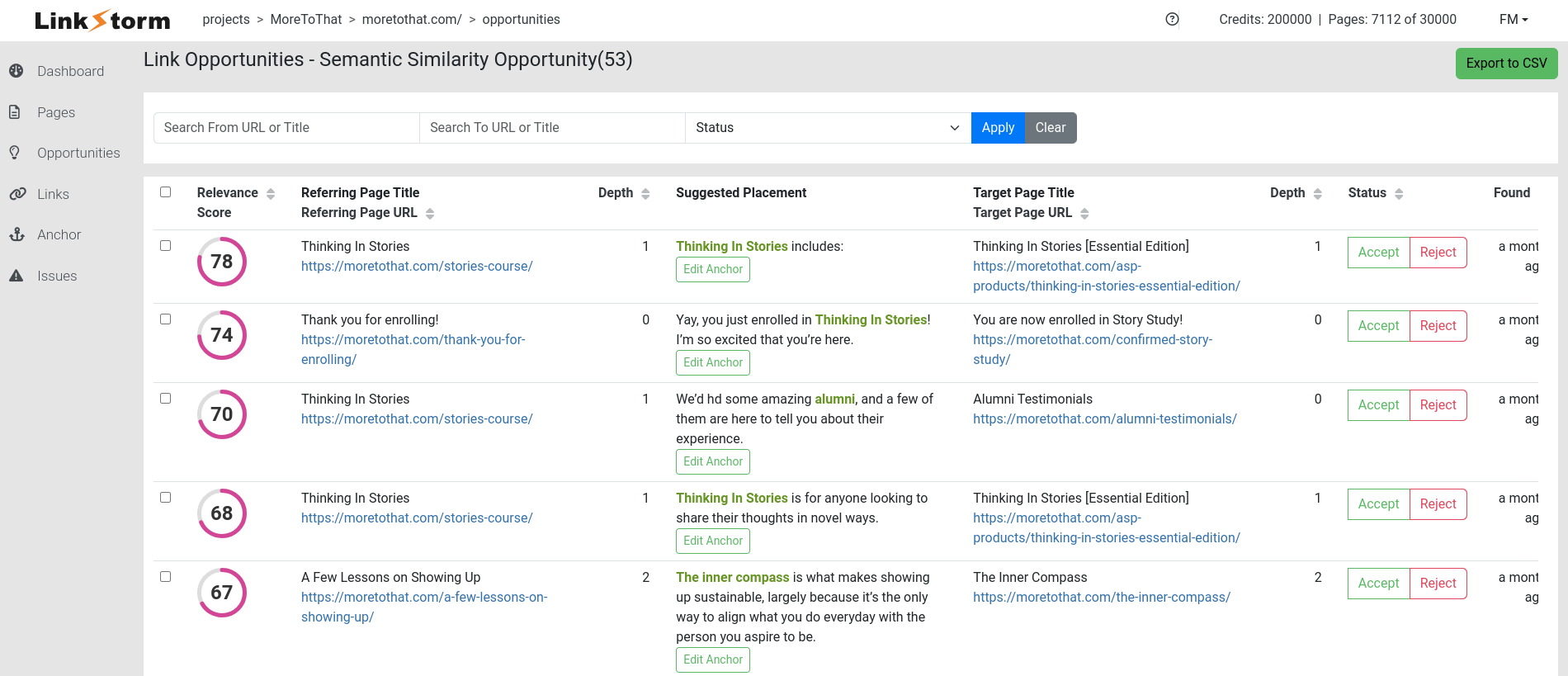Image resolution: width=1568 pixels, height=676 pixels.
Task: Focus the Search To URL or Title field
Action: click(552, 128)
